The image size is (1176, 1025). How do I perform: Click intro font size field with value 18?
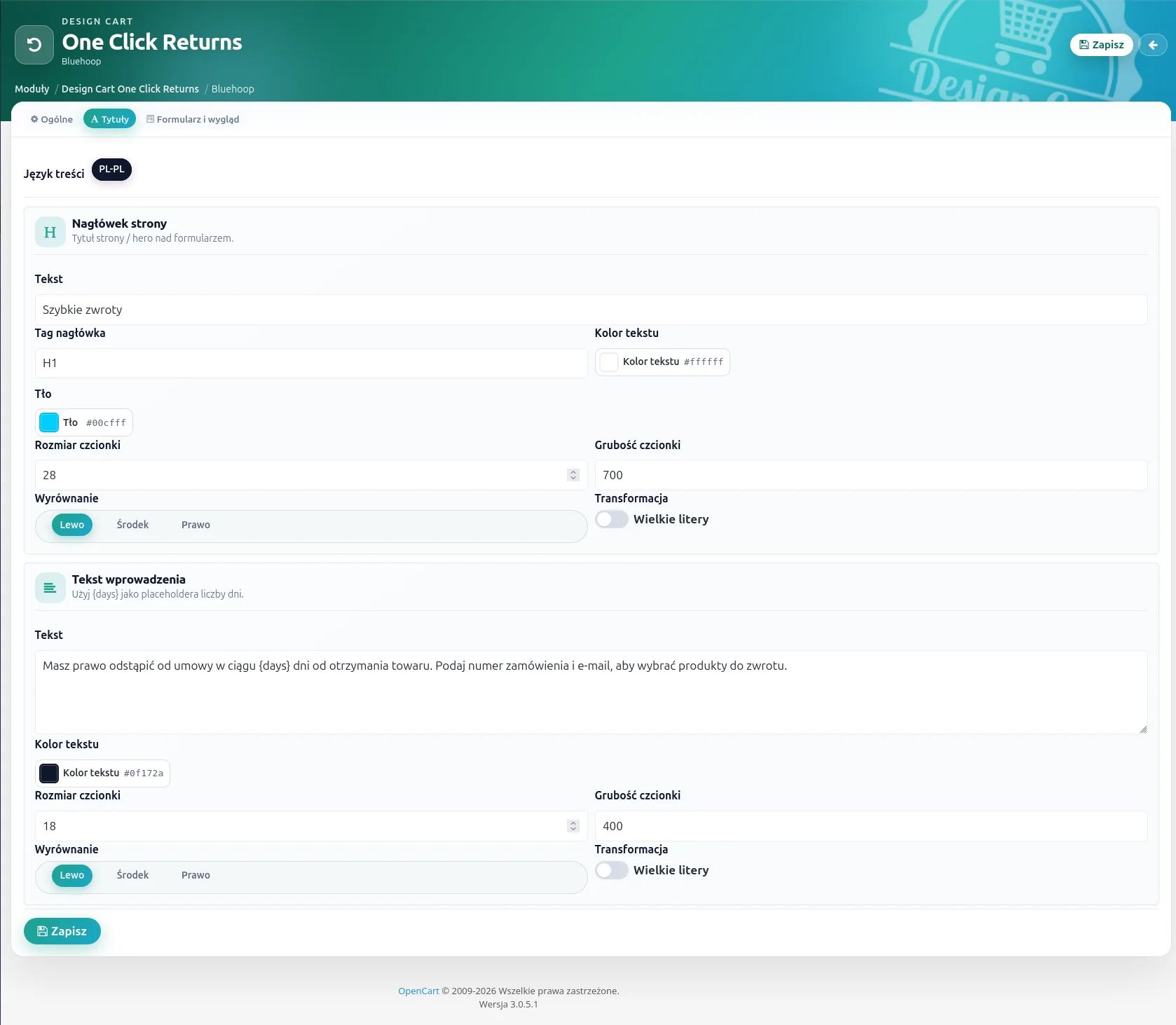(311, 826)
